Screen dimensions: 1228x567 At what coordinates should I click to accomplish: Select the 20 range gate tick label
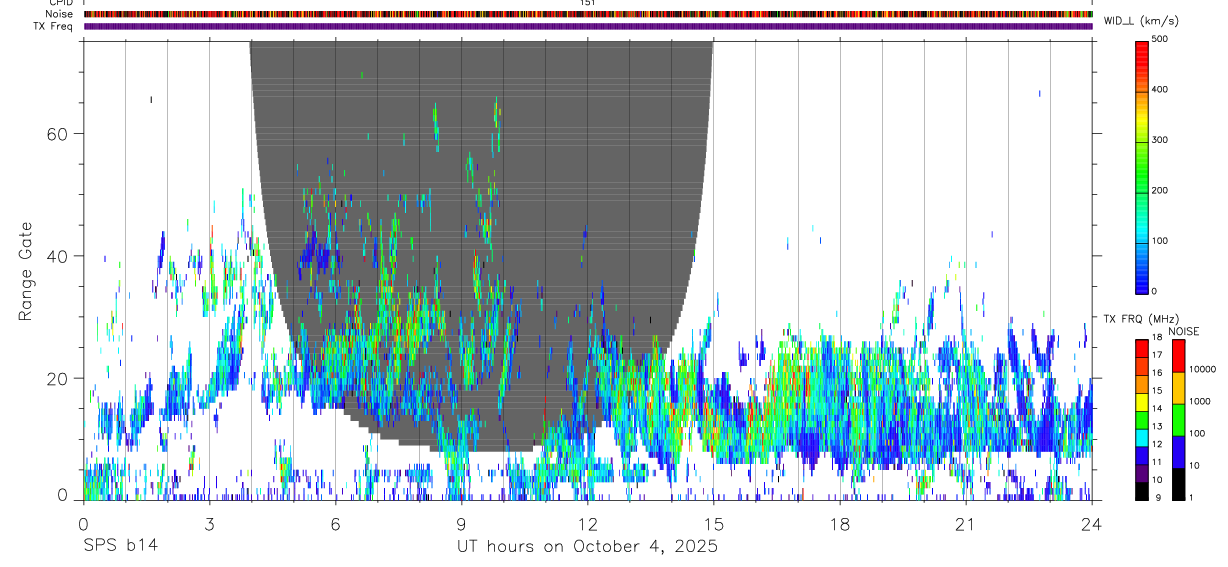coord(57,379)
